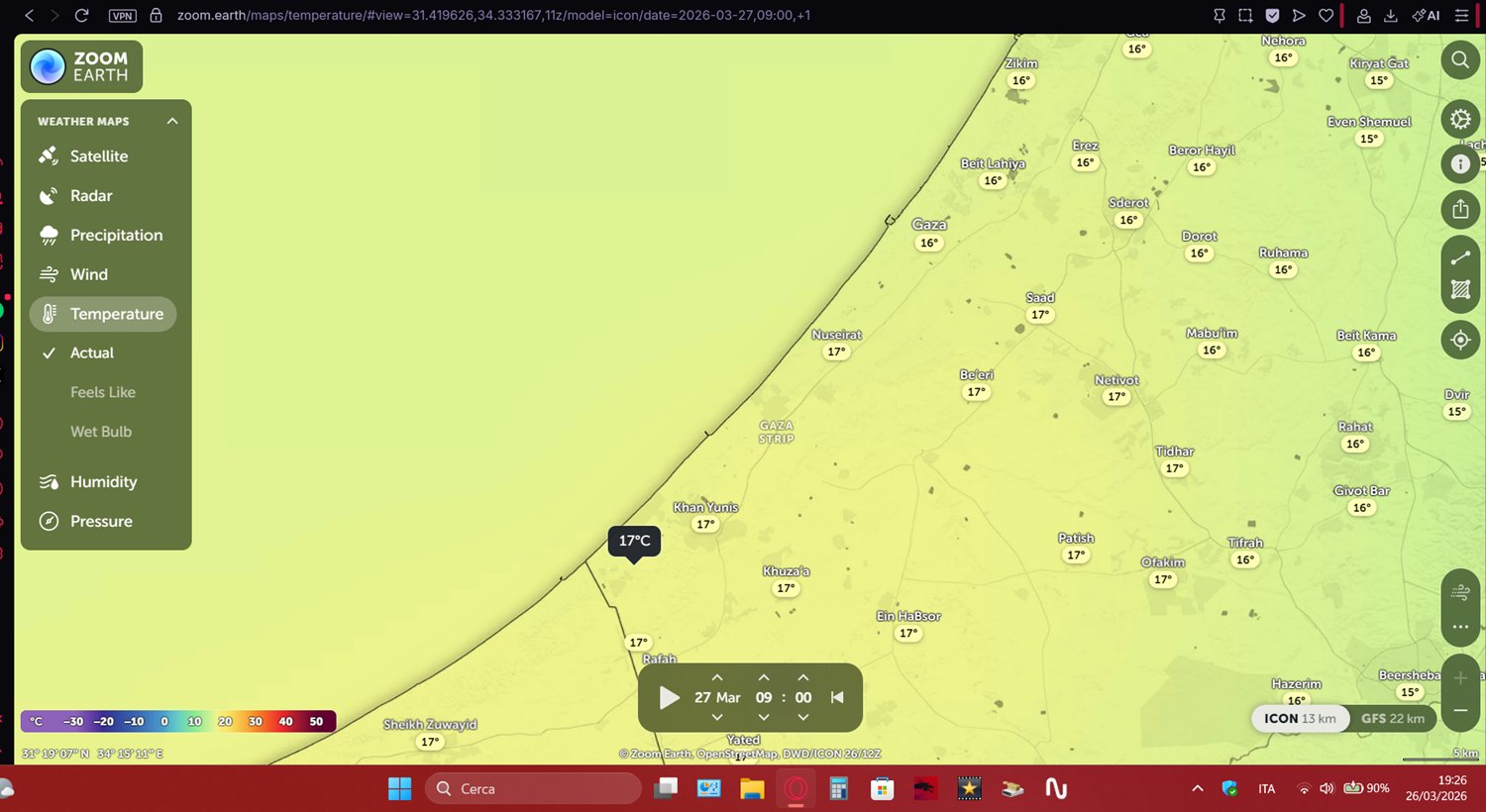Click the Humidity icon in Weather Maps
Image resolution: width=1486 pixels, height=812 pixels.
coord(49,482)
